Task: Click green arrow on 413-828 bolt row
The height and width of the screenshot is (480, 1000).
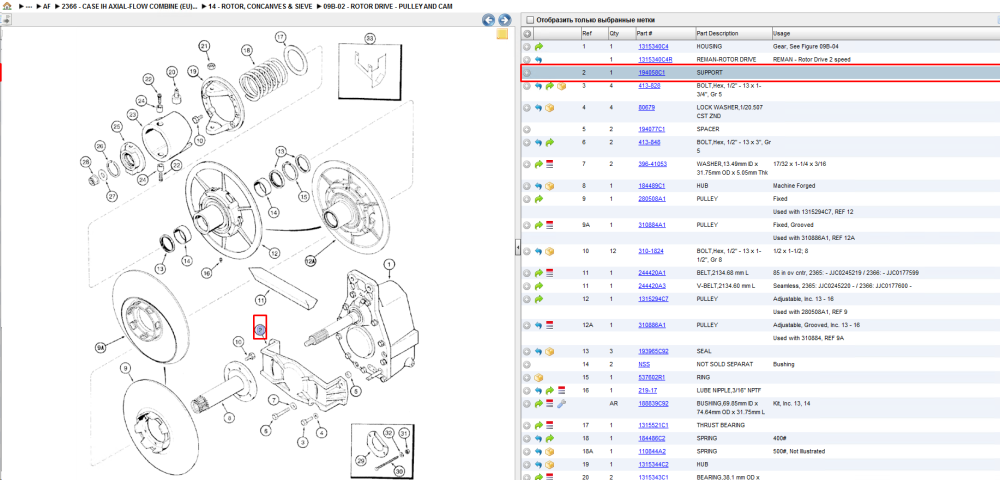Action: [x=550, y=86]
